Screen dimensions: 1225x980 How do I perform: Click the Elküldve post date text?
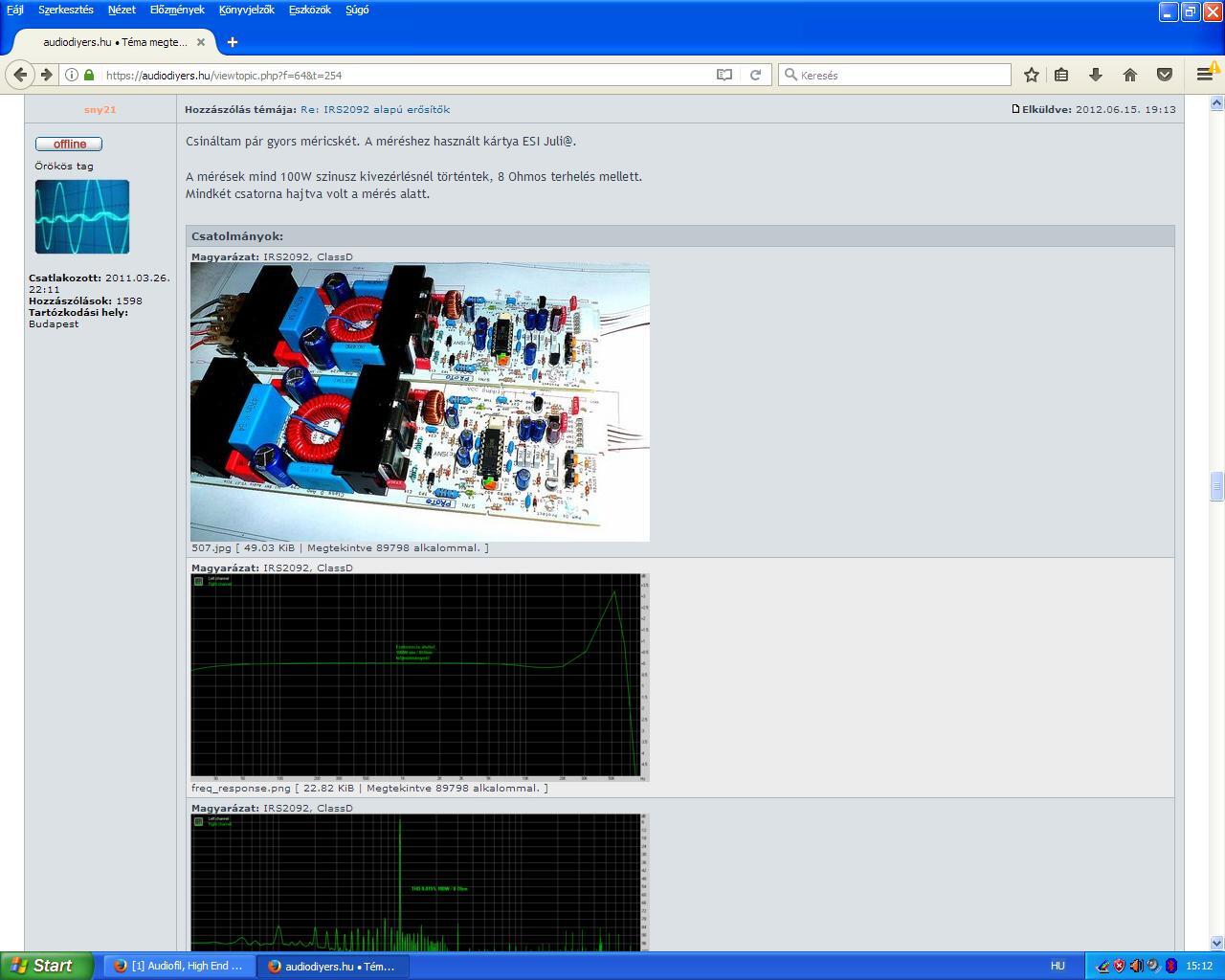[x=1099, y=109]
